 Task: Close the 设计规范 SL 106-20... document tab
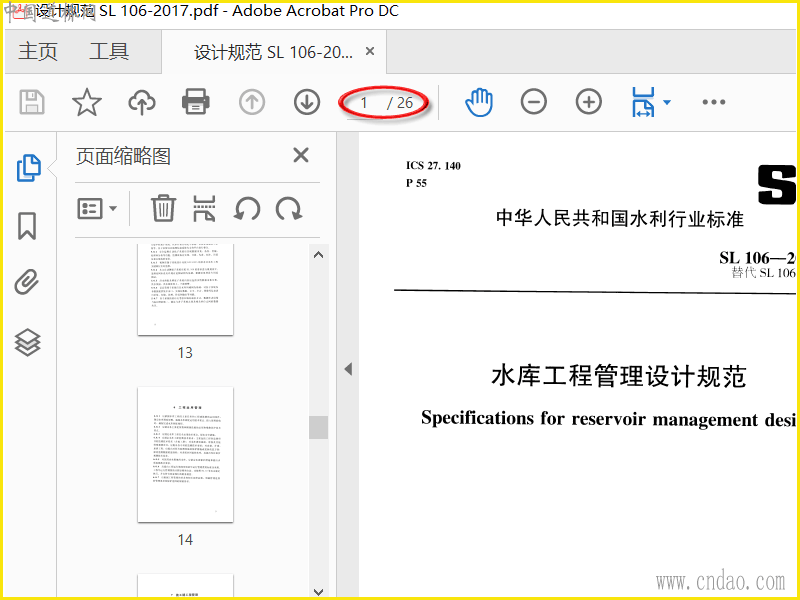370,51
